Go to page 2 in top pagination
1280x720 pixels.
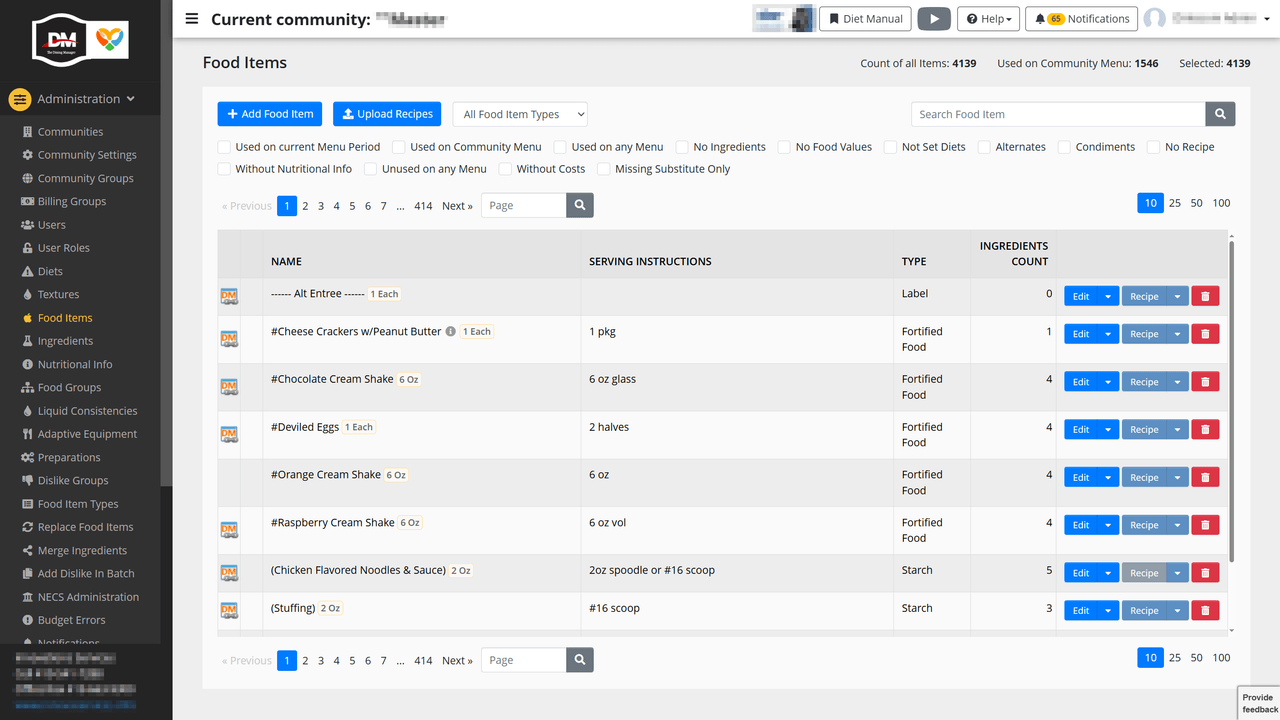tap(305, 206)
